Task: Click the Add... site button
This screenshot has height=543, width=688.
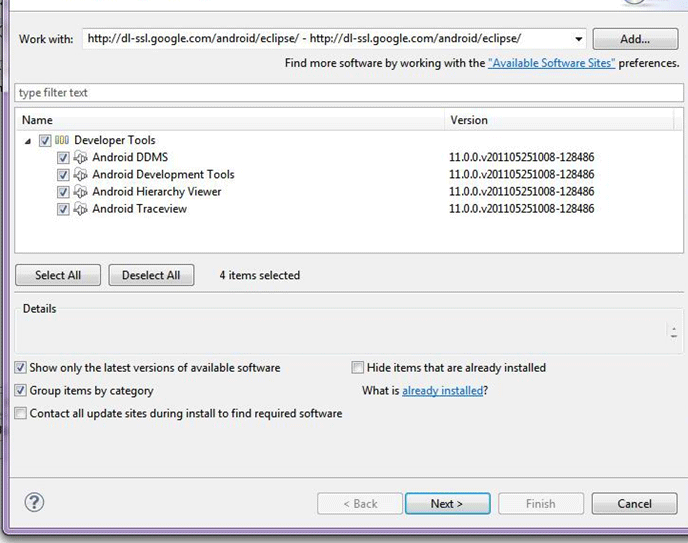Action: coord(635,39)
